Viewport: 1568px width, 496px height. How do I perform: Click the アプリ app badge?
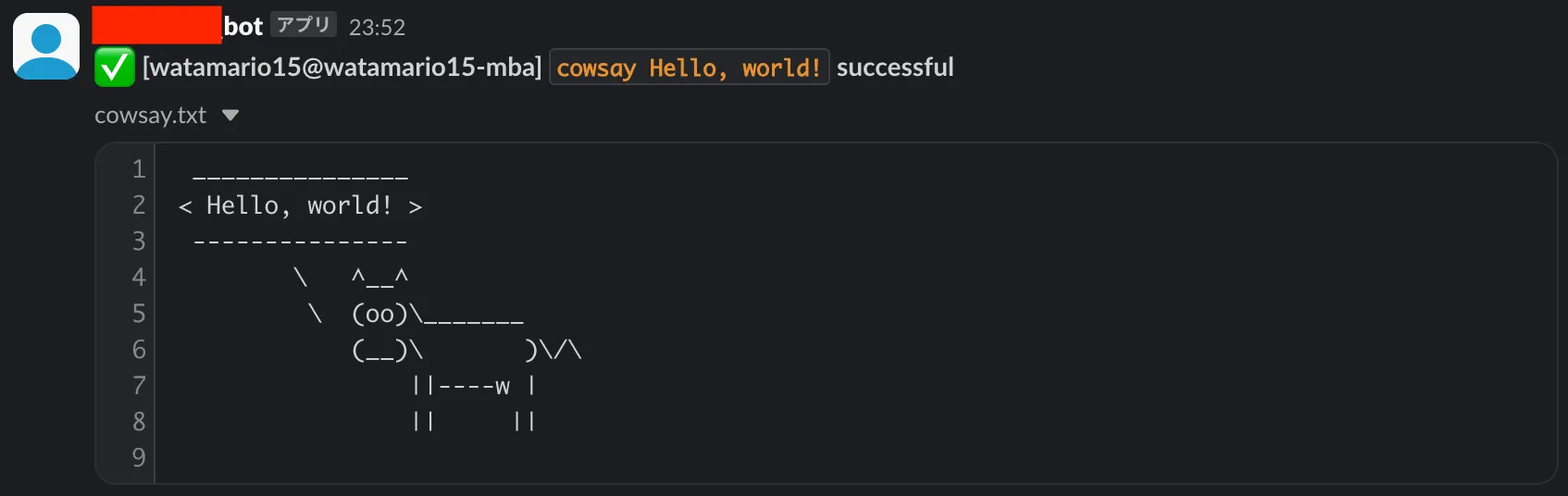tap(304, 25)
